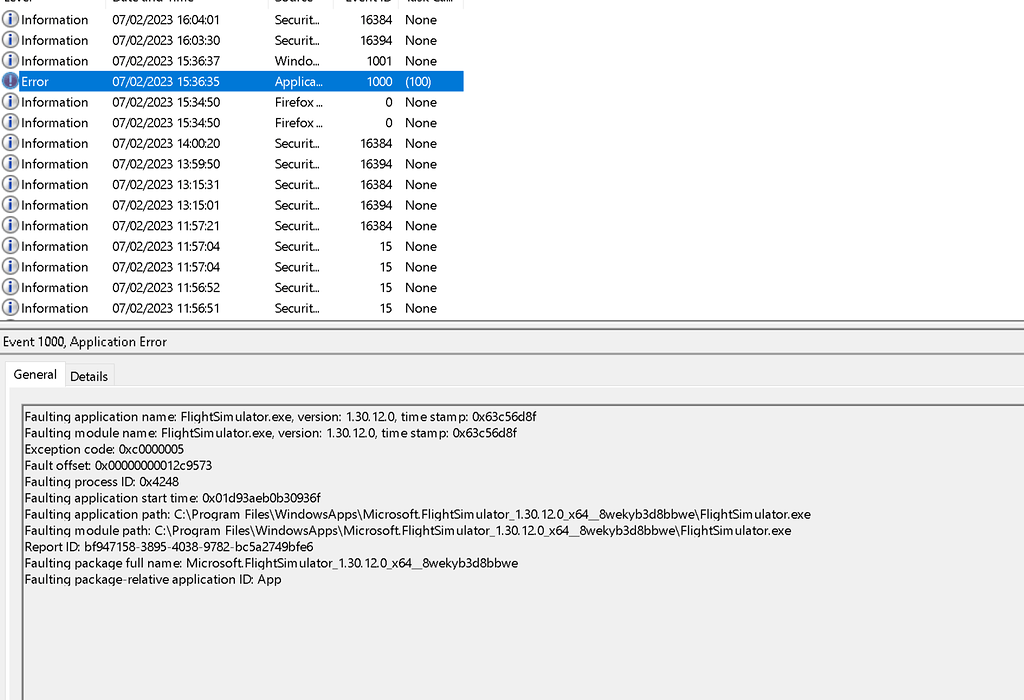Click Information icon beside the Windows 15:36:37 event
The height and width of the screenshot is (700, 1024).
[x=10, y=60]
